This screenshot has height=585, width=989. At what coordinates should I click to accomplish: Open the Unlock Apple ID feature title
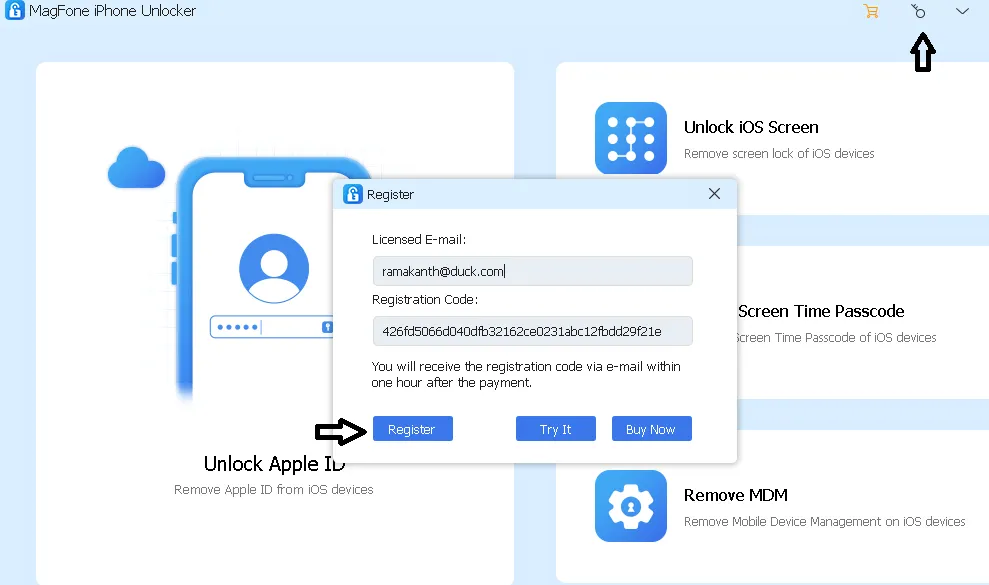click(274, 464)
